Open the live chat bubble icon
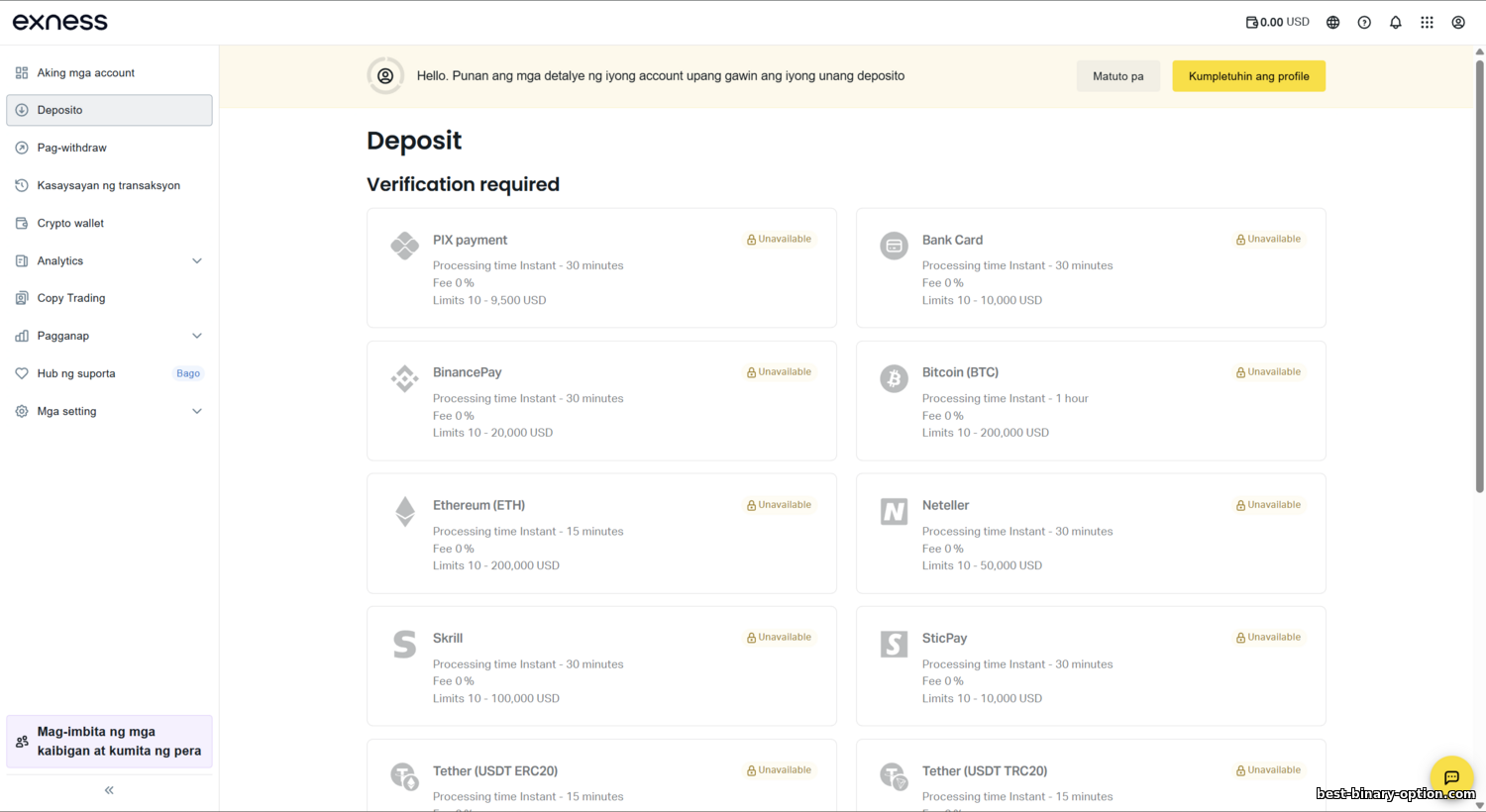The width and height of the screenshot is (1486, 812). [x=1451, y=777]
